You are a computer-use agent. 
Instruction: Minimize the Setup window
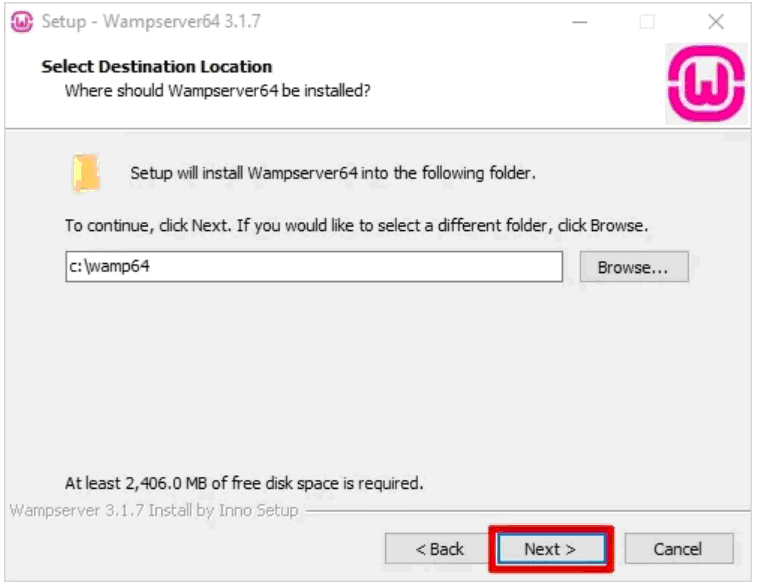point(579,22)
